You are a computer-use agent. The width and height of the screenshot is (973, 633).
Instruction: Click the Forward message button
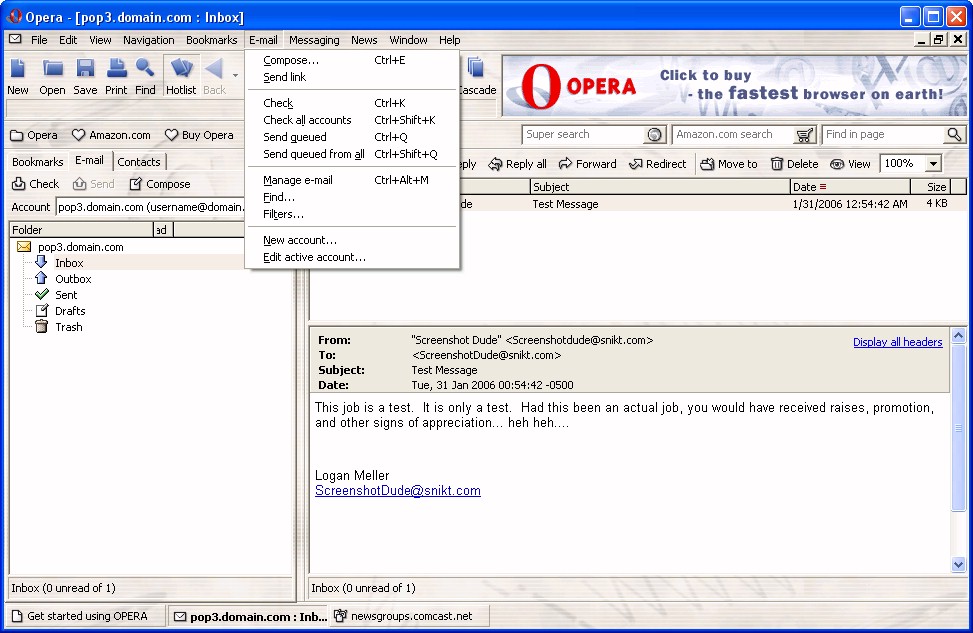tap(588, 164)
